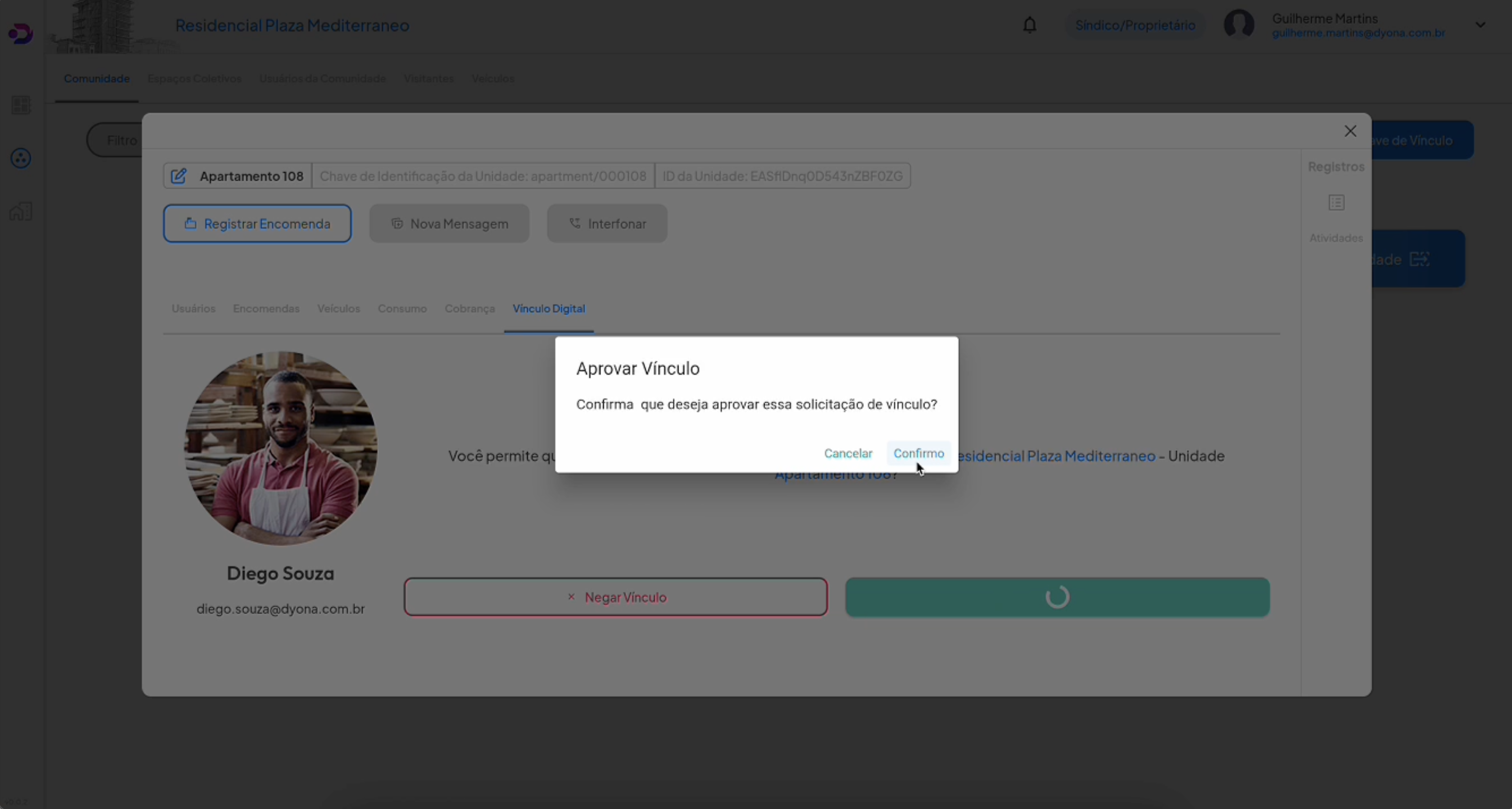Switch to the Usuários tab
The width and height of the screenshot is (1512, 809).
click(193, 309)
